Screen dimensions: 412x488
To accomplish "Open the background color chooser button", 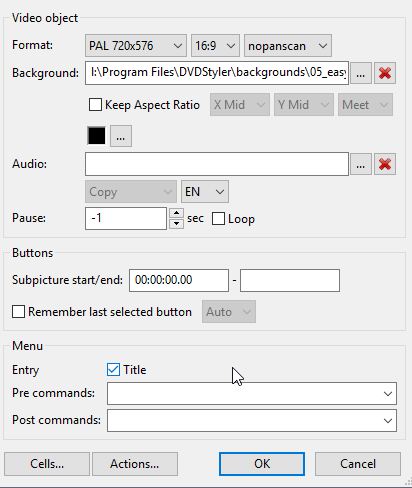I will [121, 136].
